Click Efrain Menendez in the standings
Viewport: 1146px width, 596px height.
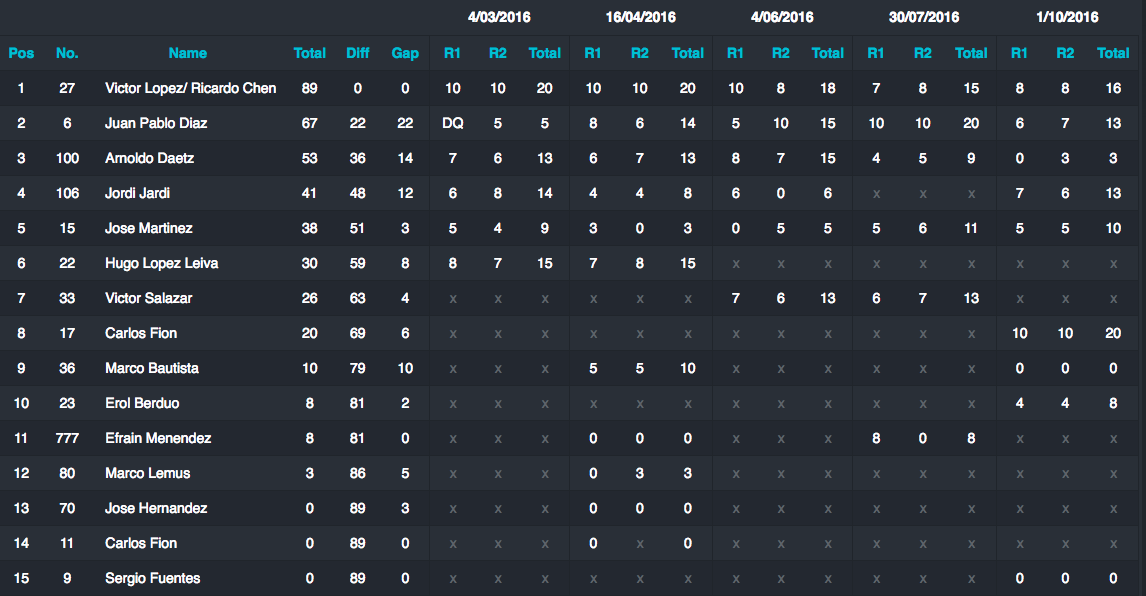click(x=158, y=438)
